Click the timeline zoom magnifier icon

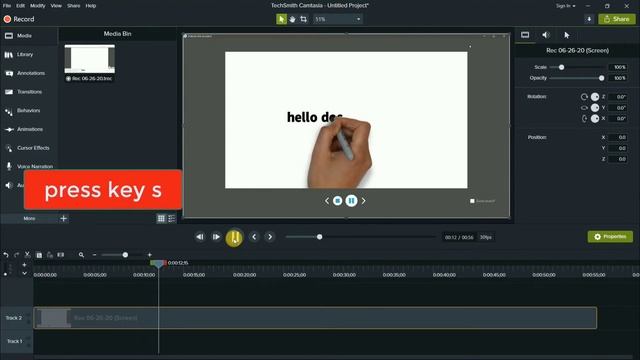(x=81, y=255)
